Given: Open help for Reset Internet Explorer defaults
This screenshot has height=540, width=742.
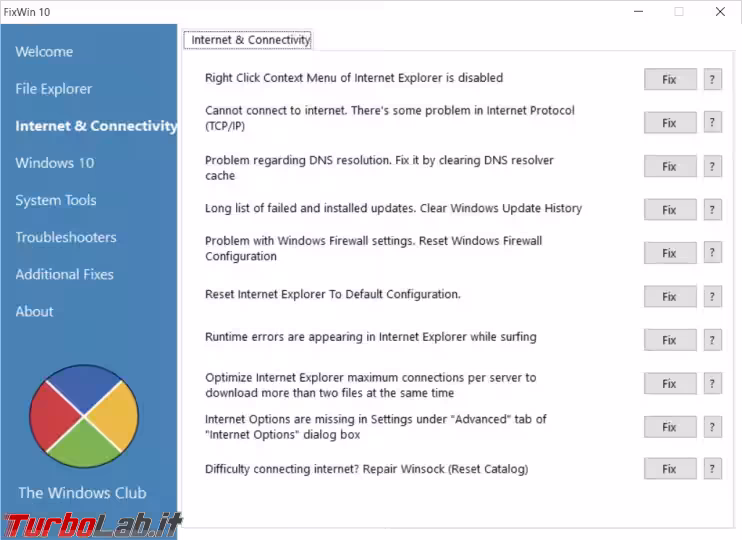Looking at the screenshot, I should 712,297.
